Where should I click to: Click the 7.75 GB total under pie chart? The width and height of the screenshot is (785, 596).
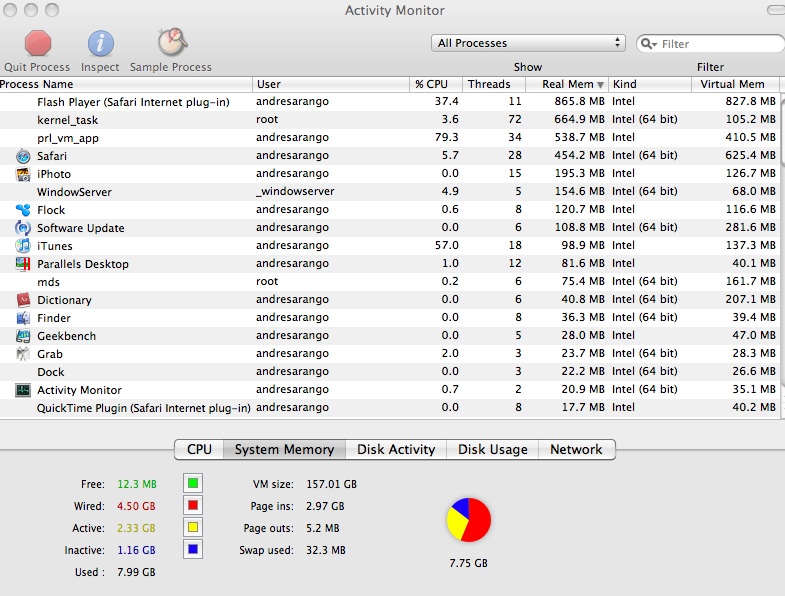pyautogui.click(x=468, y=563)
